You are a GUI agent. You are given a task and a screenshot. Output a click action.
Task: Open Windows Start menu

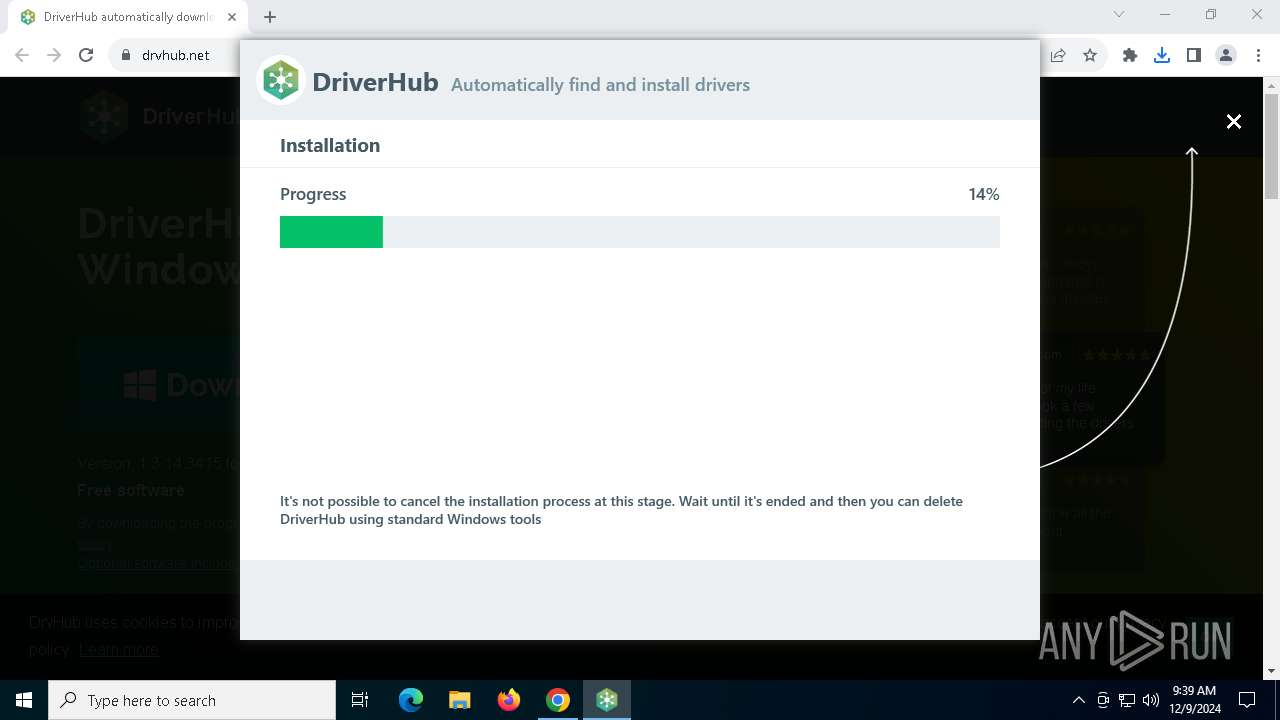(24, 700)
